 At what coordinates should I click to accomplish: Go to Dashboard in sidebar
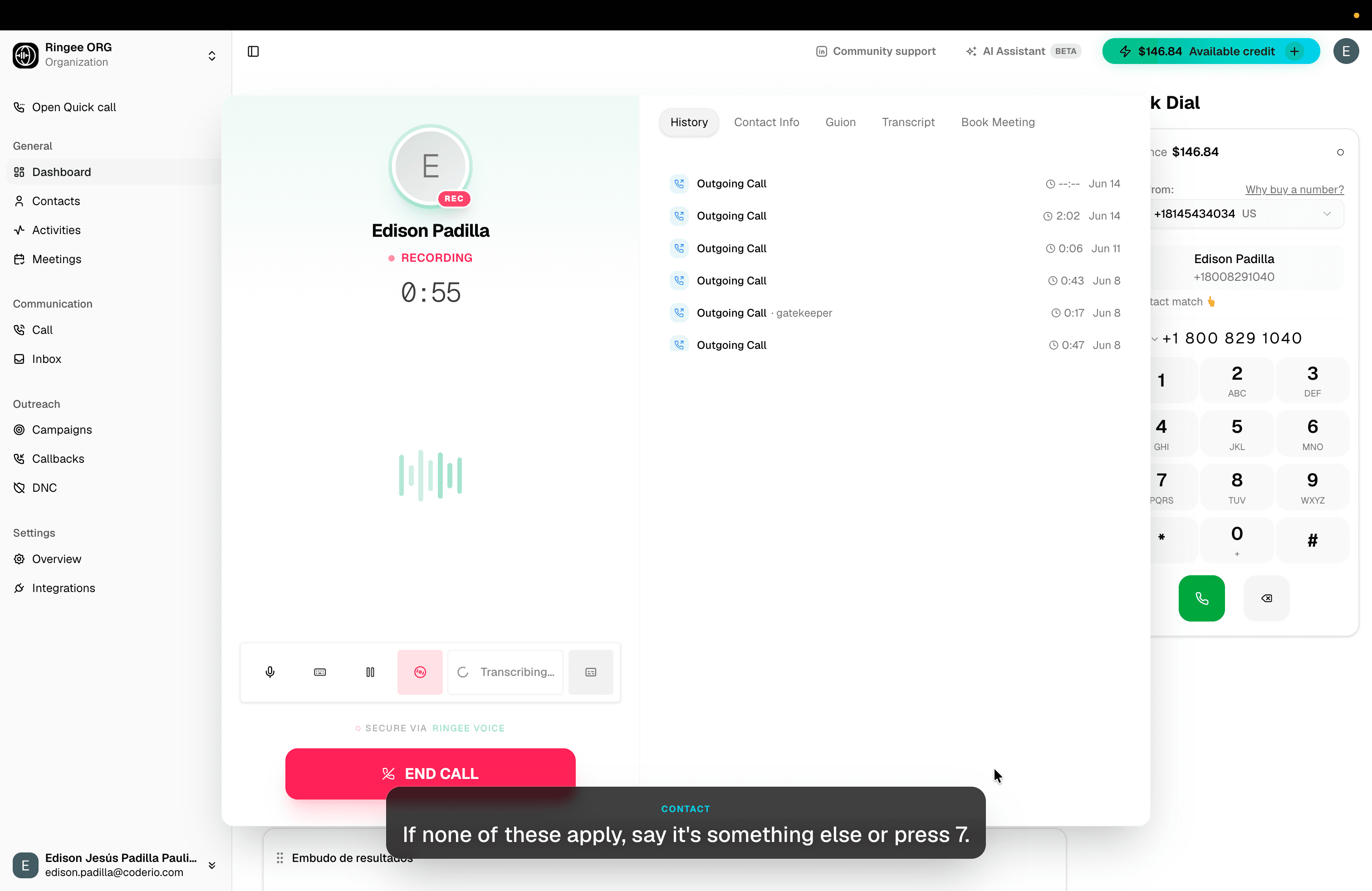tap(113, 172)
